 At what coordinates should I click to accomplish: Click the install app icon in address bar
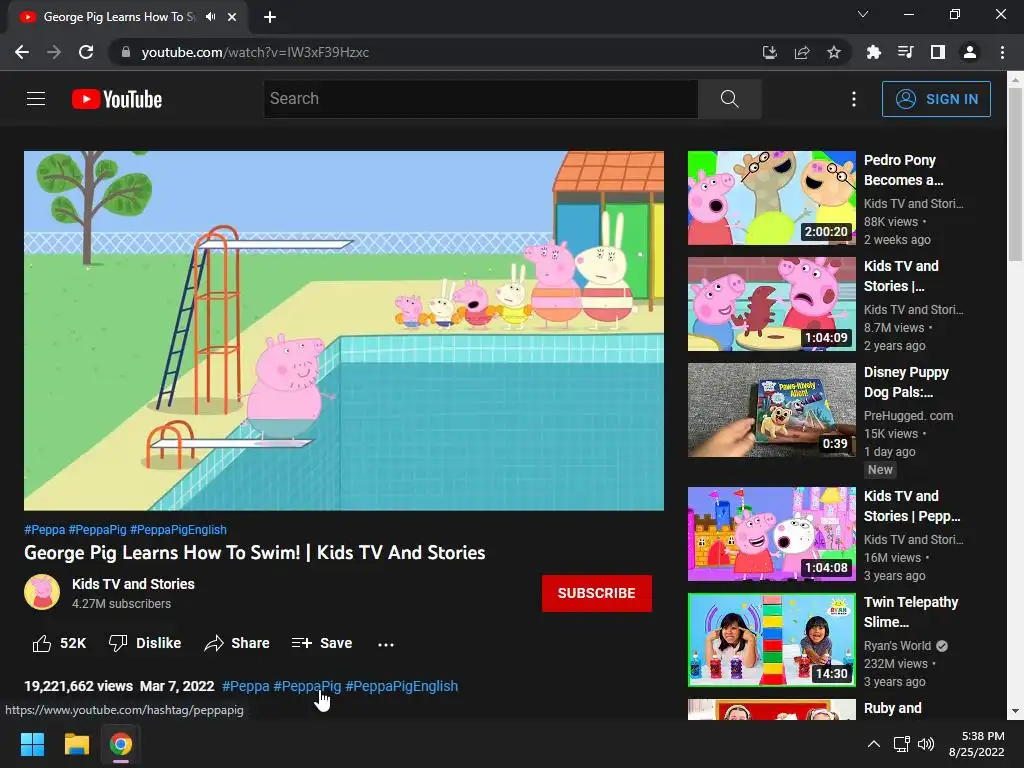[769, 52]
